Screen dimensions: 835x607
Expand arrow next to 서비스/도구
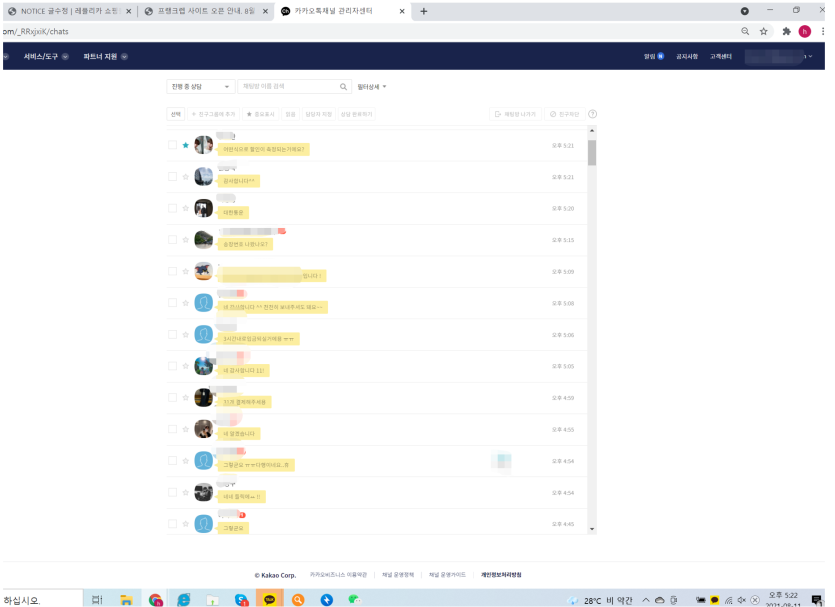click(65, 56)
